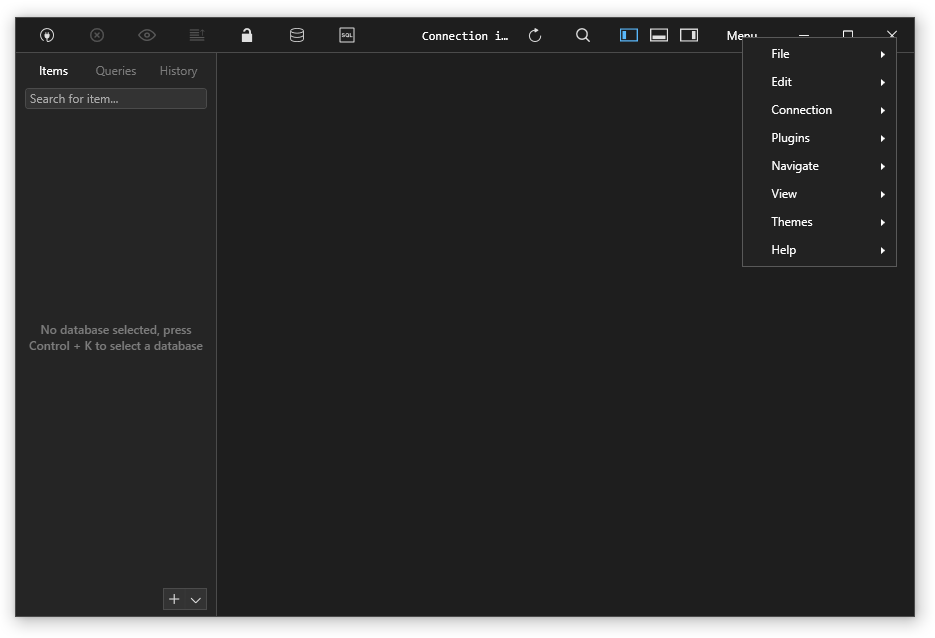Toggle the left sidebar panel visibility

[628, 34]
